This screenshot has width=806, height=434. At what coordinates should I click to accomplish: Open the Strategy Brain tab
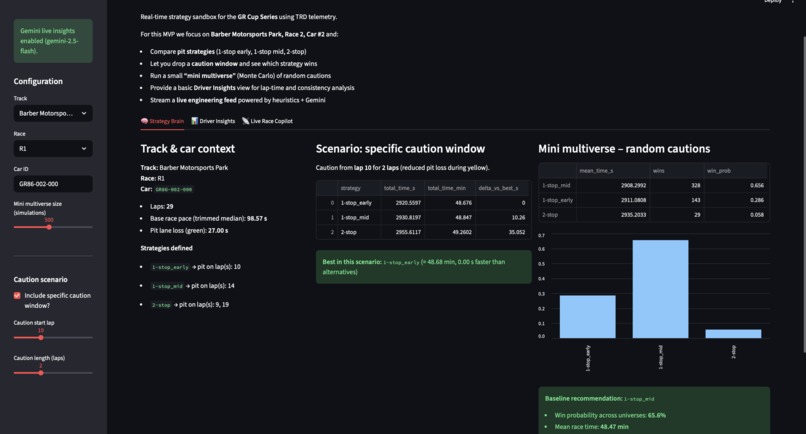tap(162, 121)
